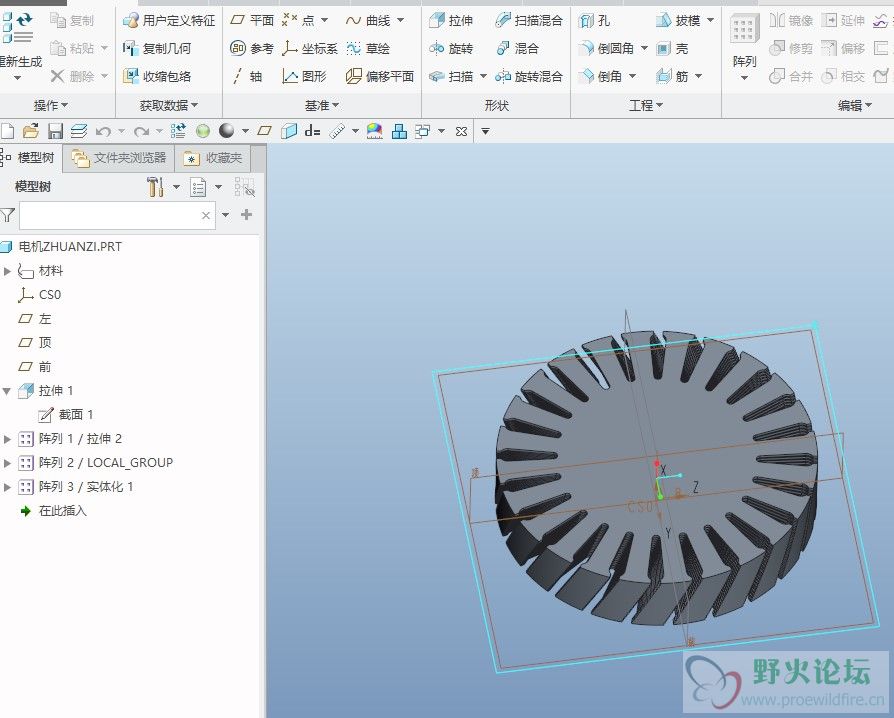This screenshot has width=894, height=718.
Task: Click the Redo arrow icon
Action: [x=141, y=132]
